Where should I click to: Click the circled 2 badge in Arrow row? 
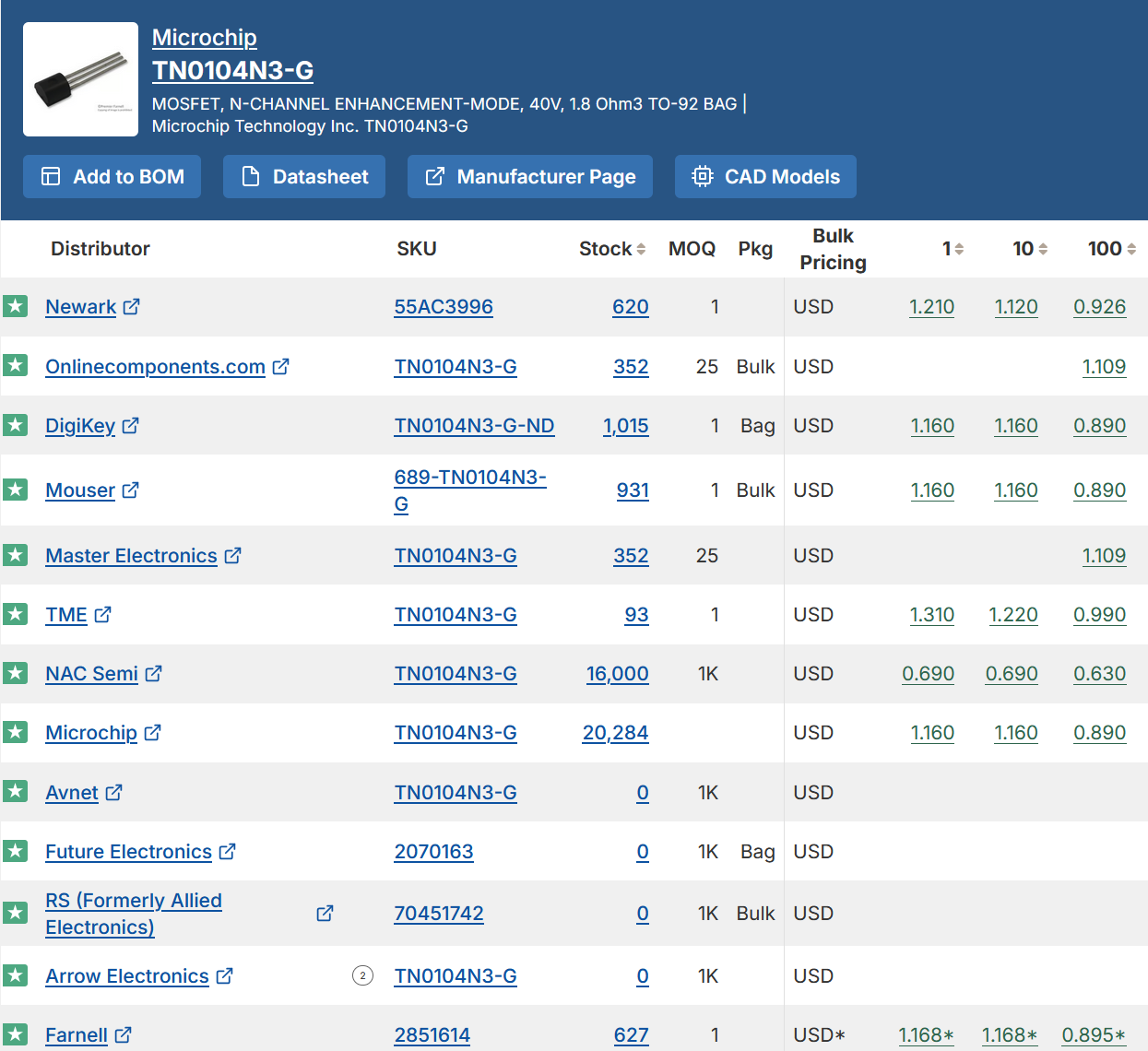[x=363, y=975]
